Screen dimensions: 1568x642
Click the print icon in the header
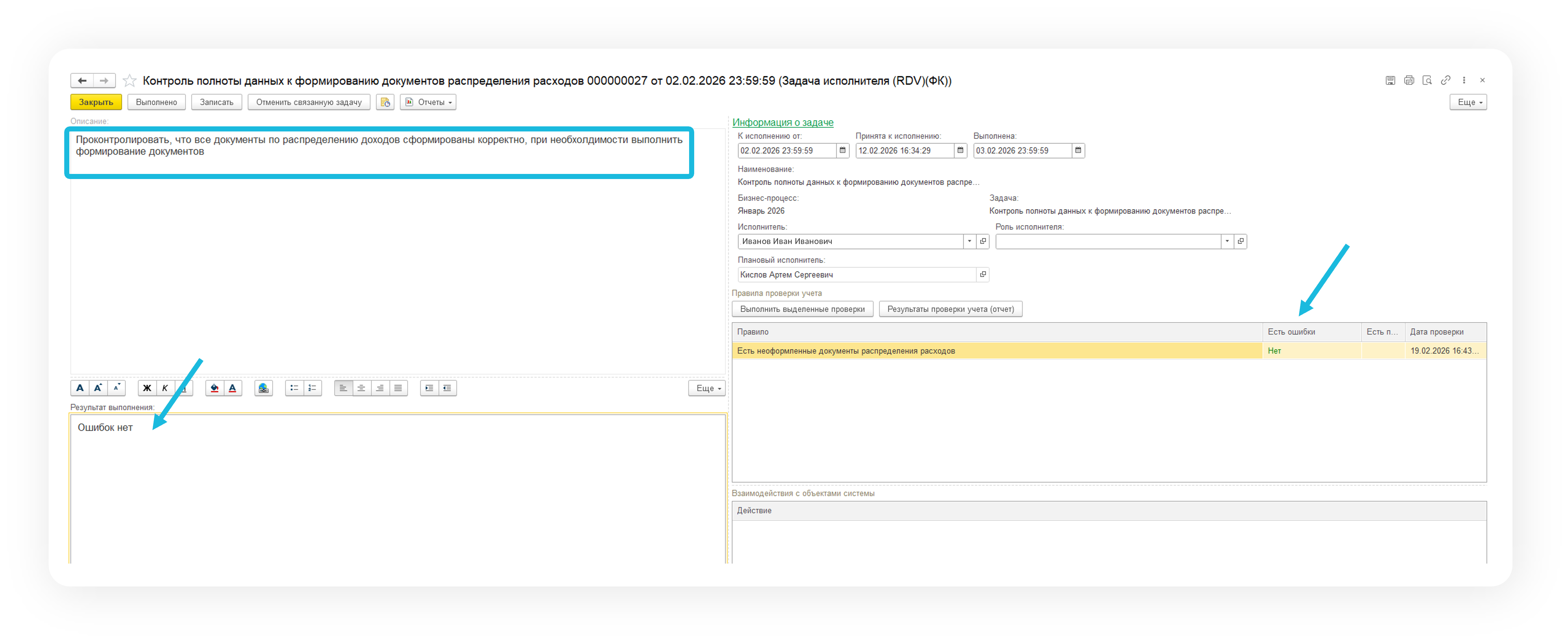[x=1409, y=80]
